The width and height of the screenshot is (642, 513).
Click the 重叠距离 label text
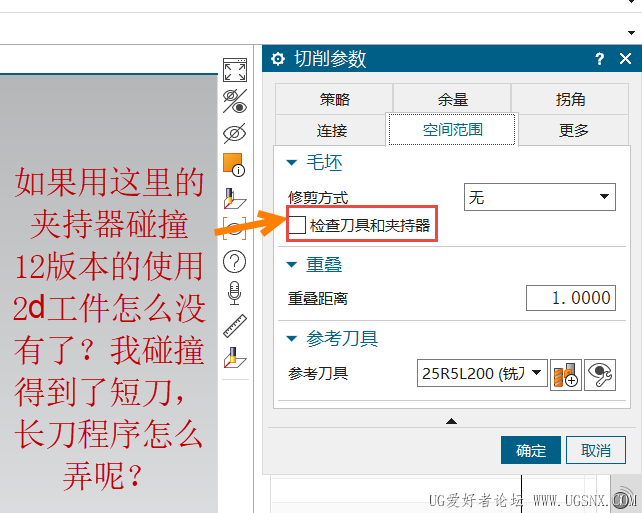click(318, 298)
